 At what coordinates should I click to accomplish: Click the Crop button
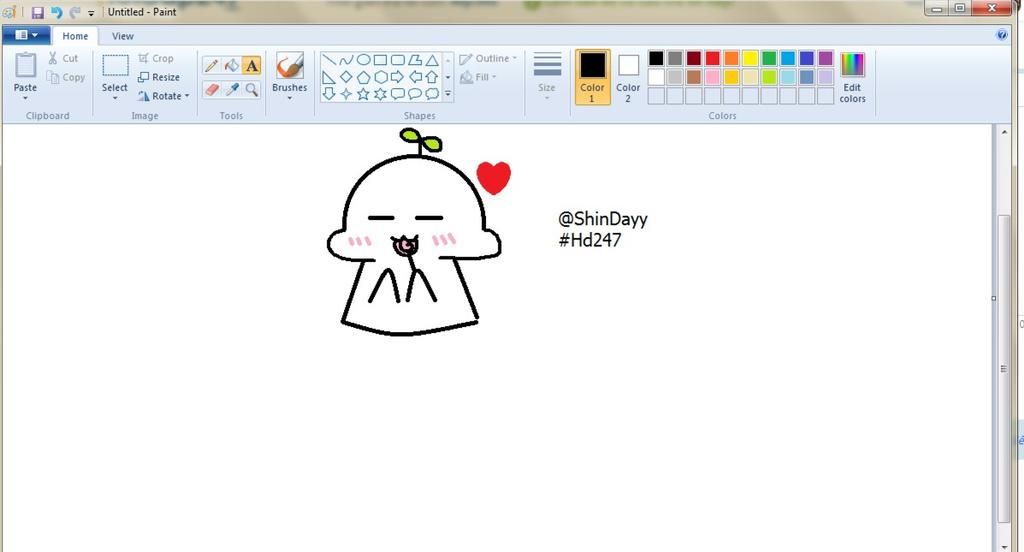tap(155, 58)
